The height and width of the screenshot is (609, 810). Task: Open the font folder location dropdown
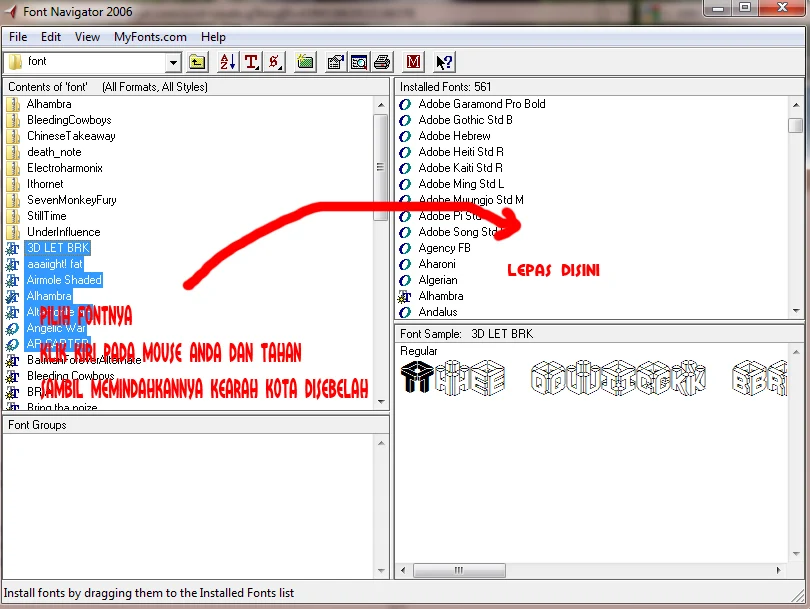pyautogui.click(x=174, y=63)
